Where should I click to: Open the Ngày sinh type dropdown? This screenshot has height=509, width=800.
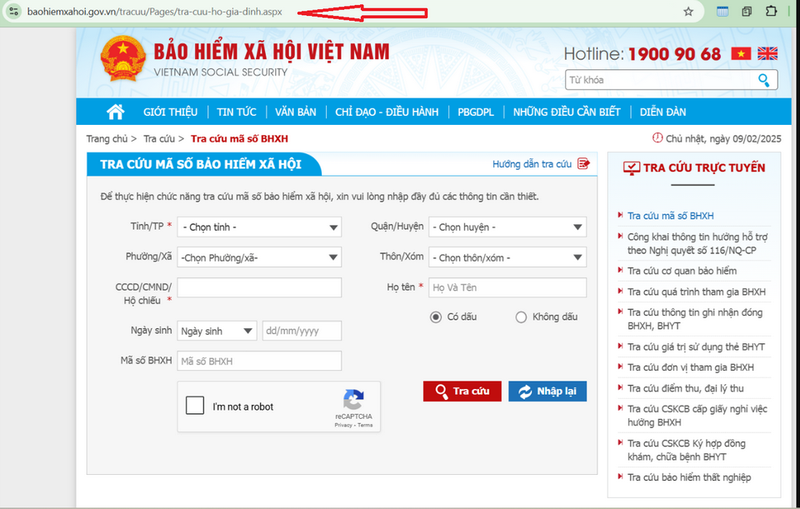217,331
